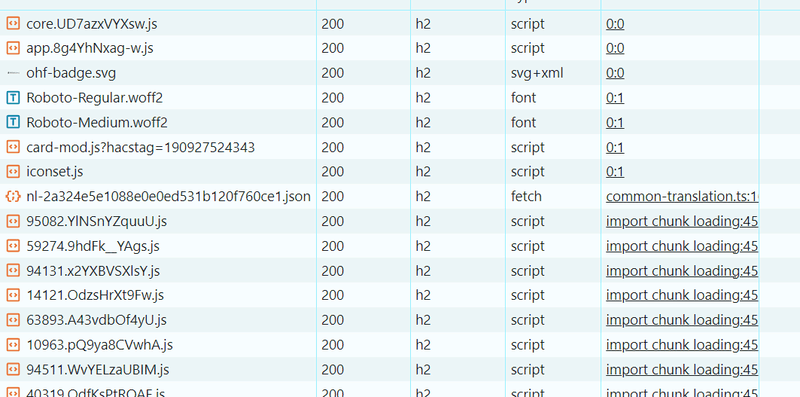This screenshot has height=397, width=800.
Task: Open import chunk loading link for 59274 script
Action: tap(682, 246)
